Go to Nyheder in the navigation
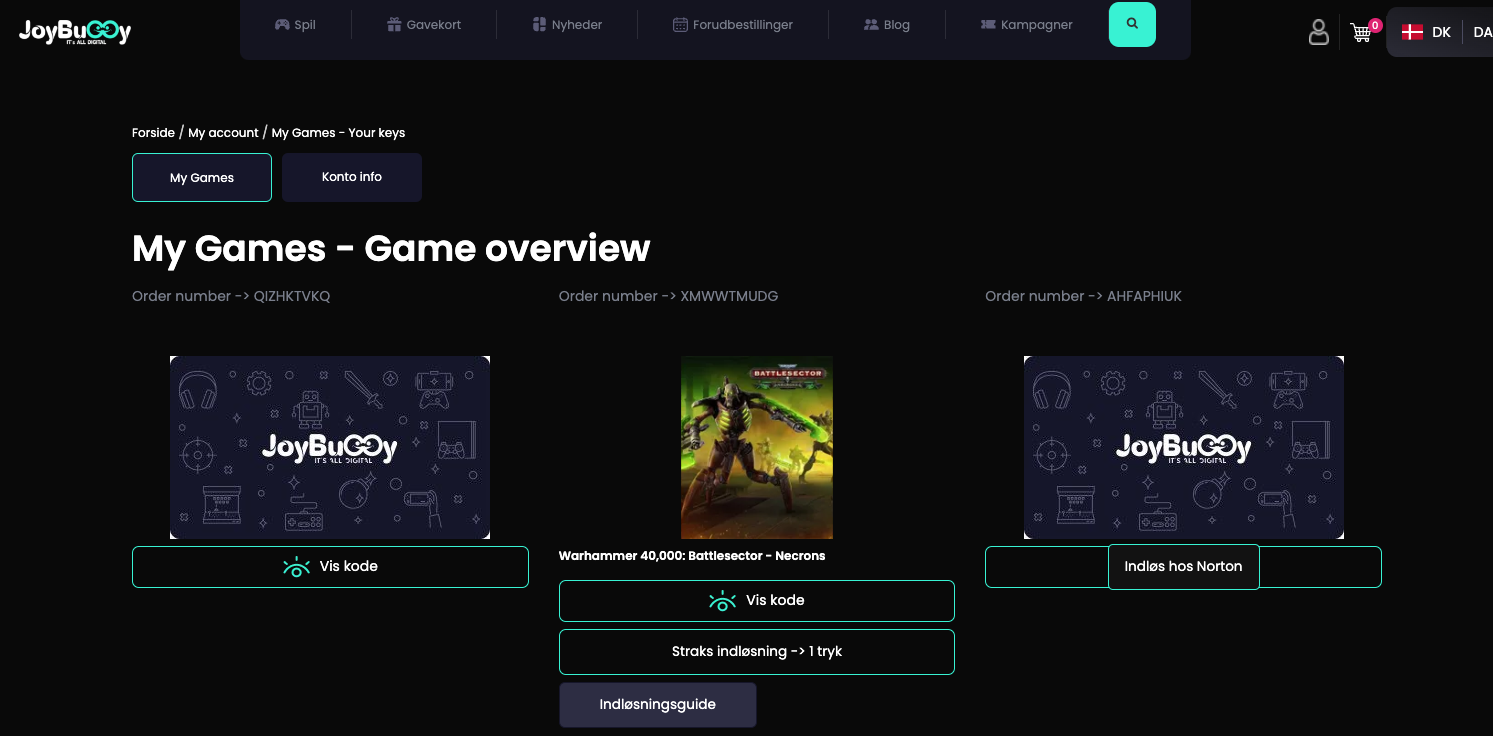 pos(567,25)
